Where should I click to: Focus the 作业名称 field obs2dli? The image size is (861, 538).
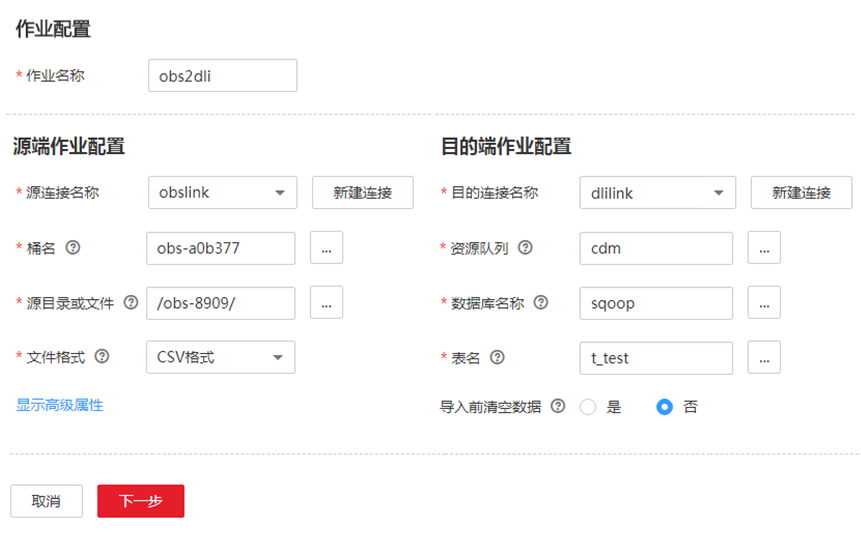(x=222, y=76)
